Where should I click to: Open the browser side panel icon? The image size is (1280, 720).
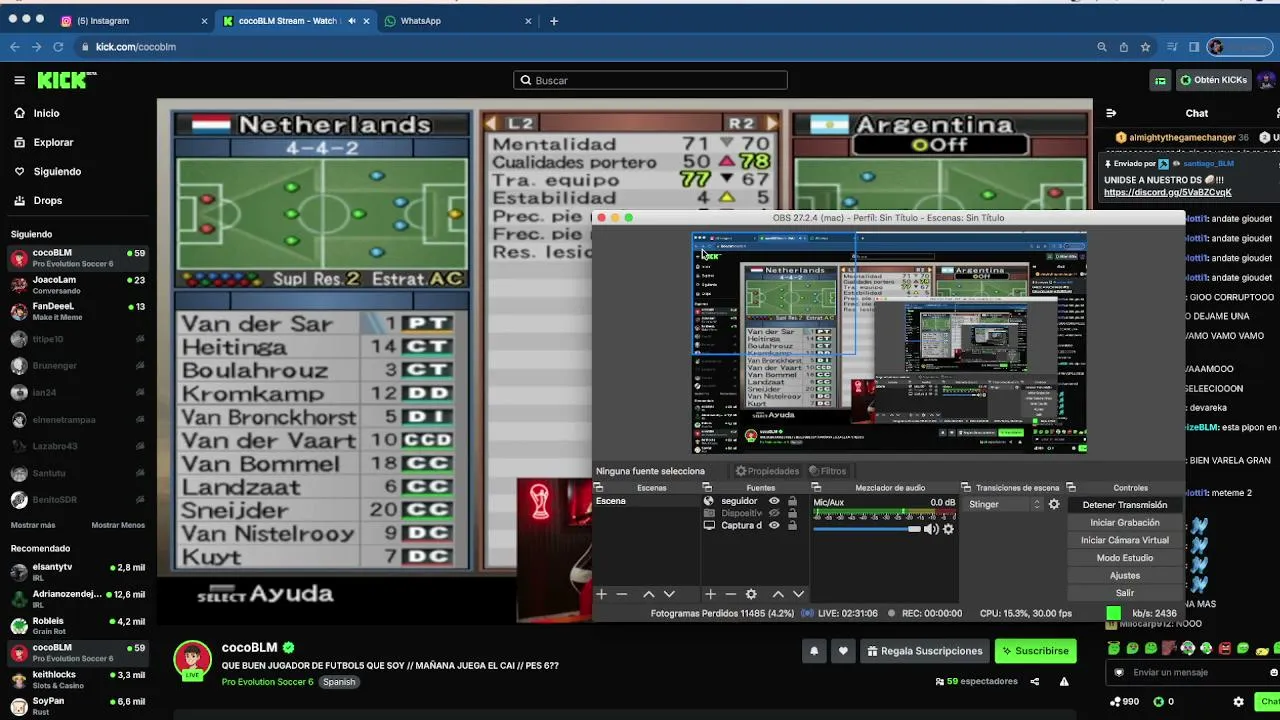pyautogui.click(x=1194, y=47)
